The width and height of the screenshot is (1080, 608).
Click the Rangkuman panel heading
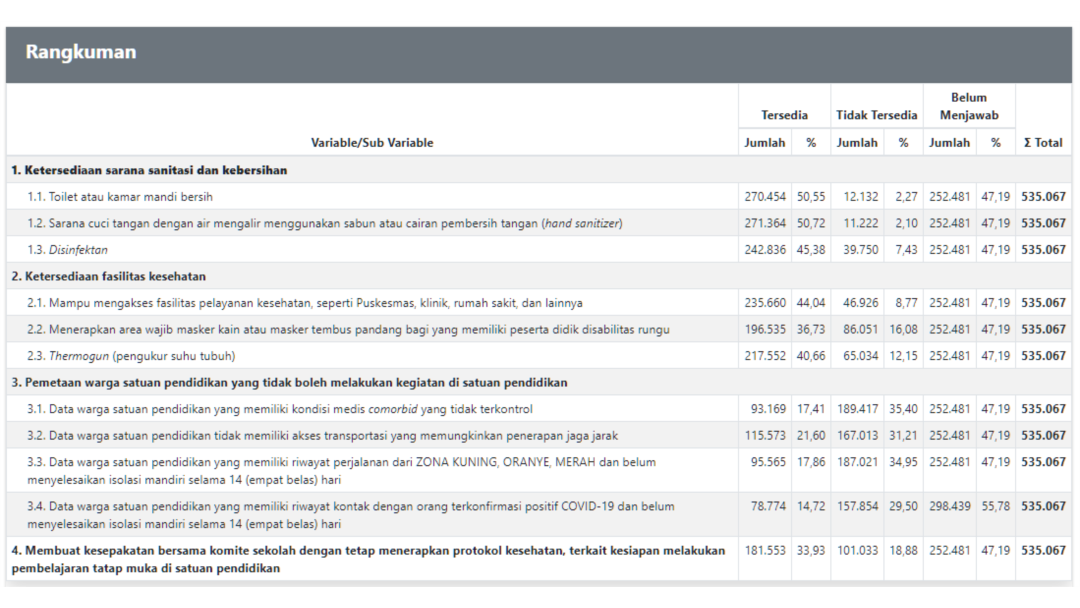(x=81, y=52)
